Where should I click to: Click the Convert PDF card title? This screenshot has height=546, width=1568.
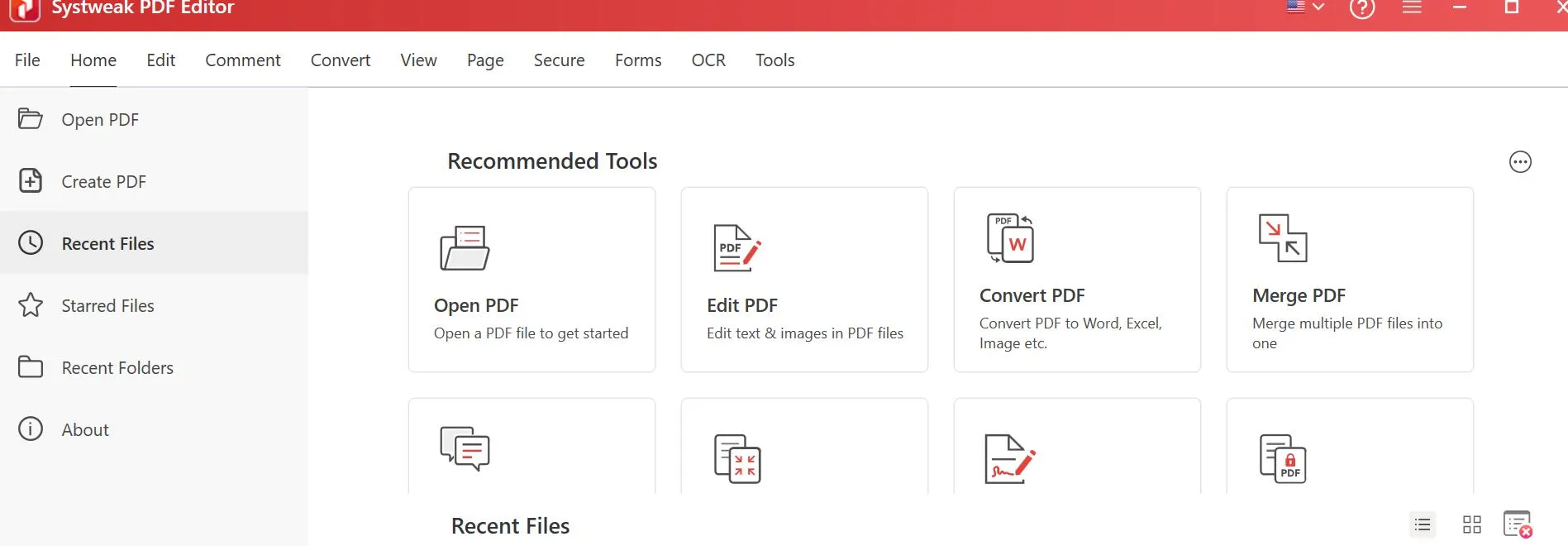point(1032,295)
